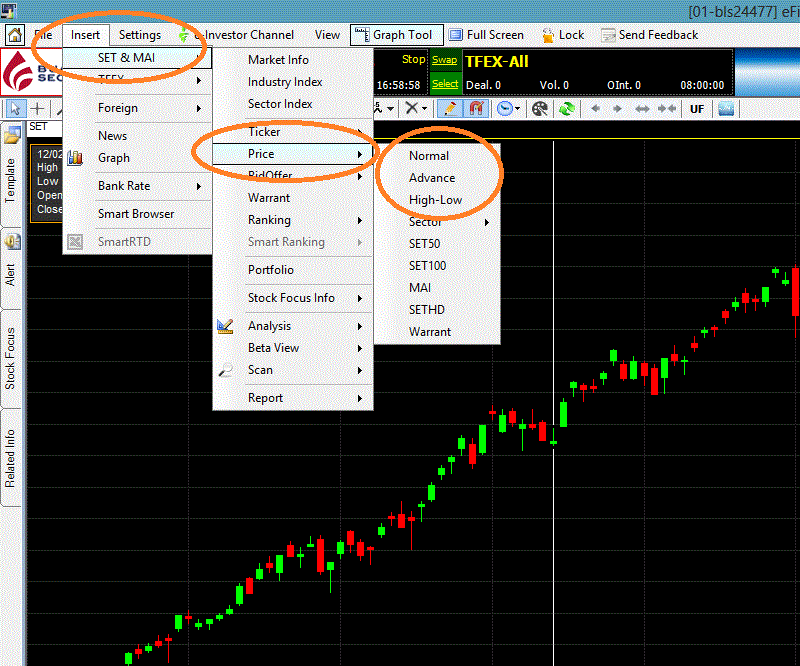Click the blue clock period icon
Image resolution: width=800 pixels, height=666 pixels.
(504, 109)
